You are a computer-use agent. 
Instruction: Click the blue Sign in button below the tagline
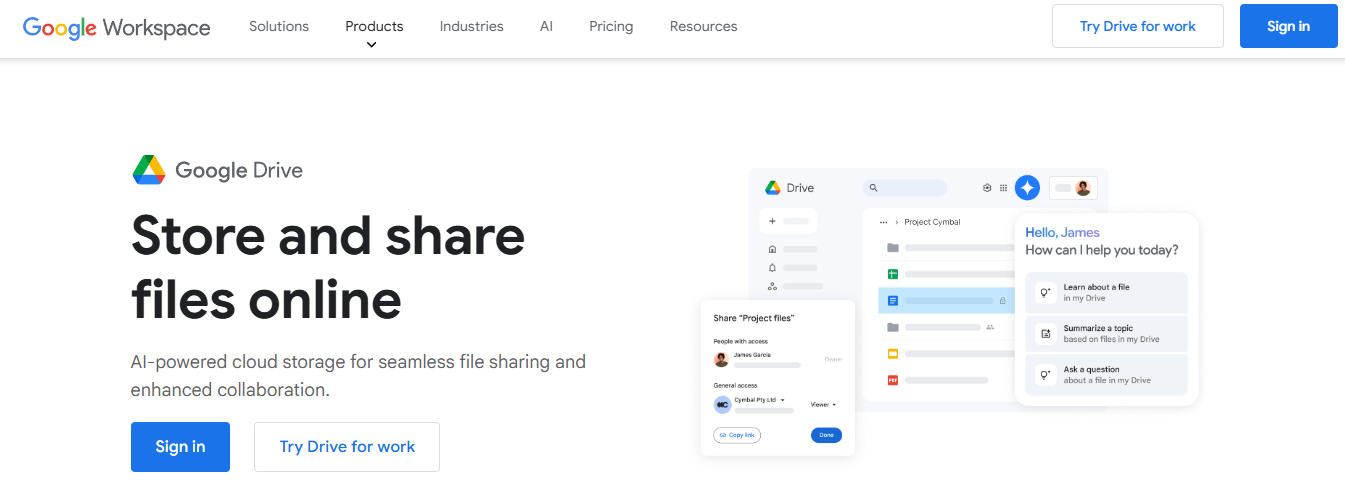click(x=180, y=447)
